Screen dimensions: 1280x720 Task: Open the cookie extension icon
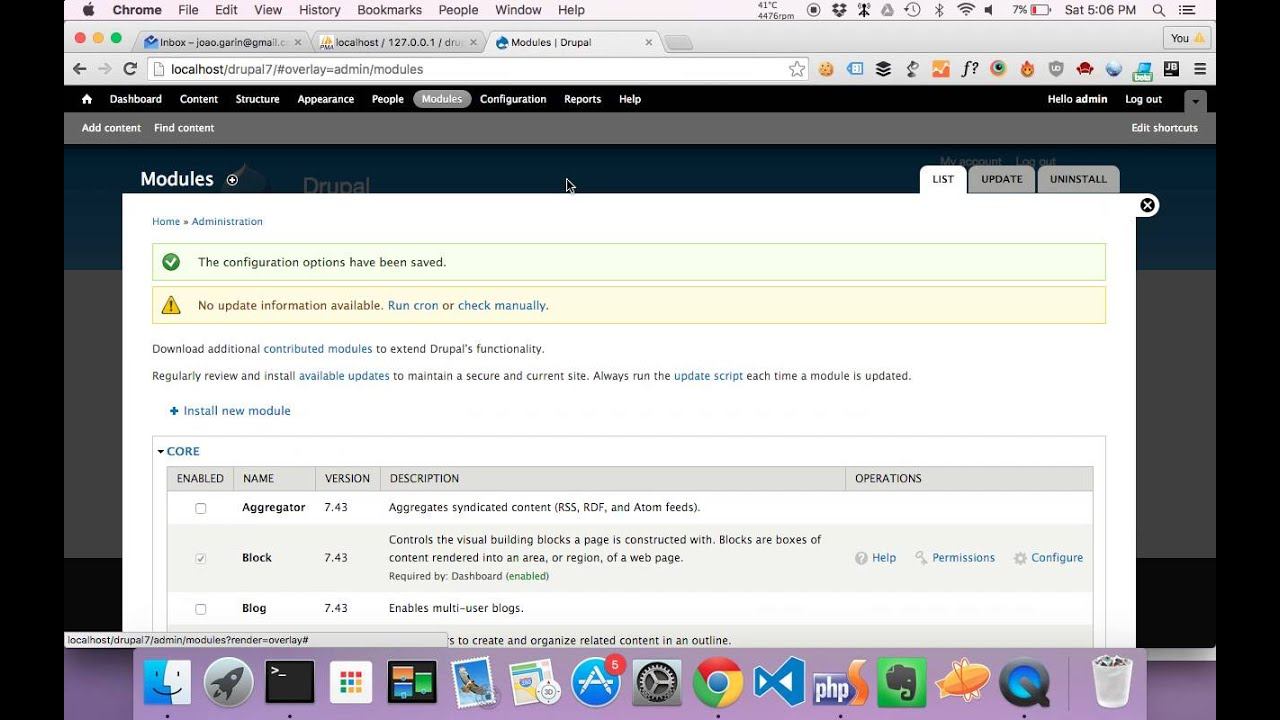pyautogui.click(x=826, y=69)
